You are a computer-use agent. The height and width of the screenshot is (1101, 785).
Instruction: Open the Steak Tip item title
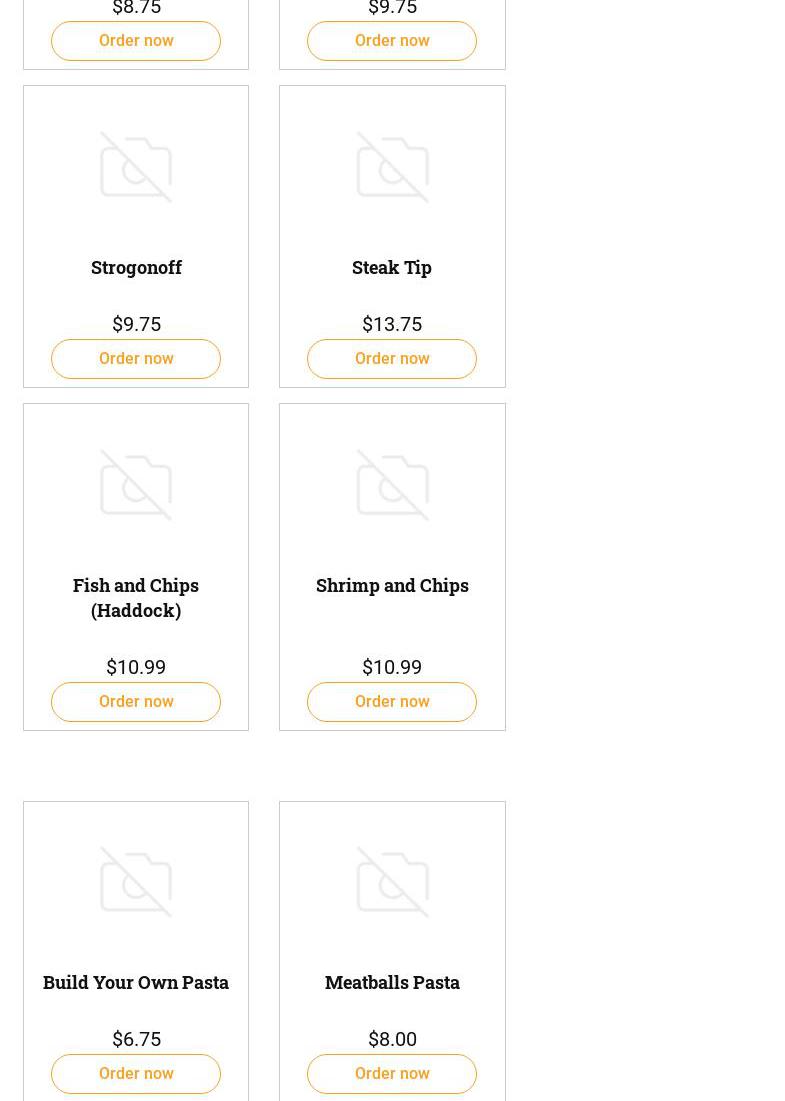point(392,267)
